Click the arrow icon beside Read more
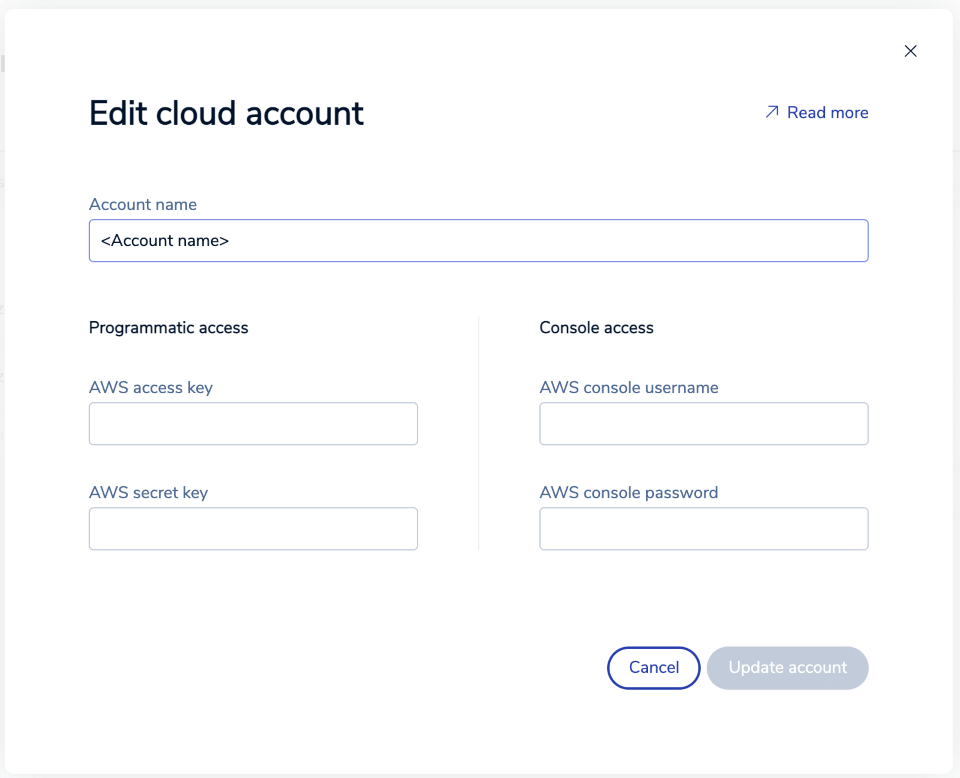Viewport: 960px width, 778px height. coord(771,112)
